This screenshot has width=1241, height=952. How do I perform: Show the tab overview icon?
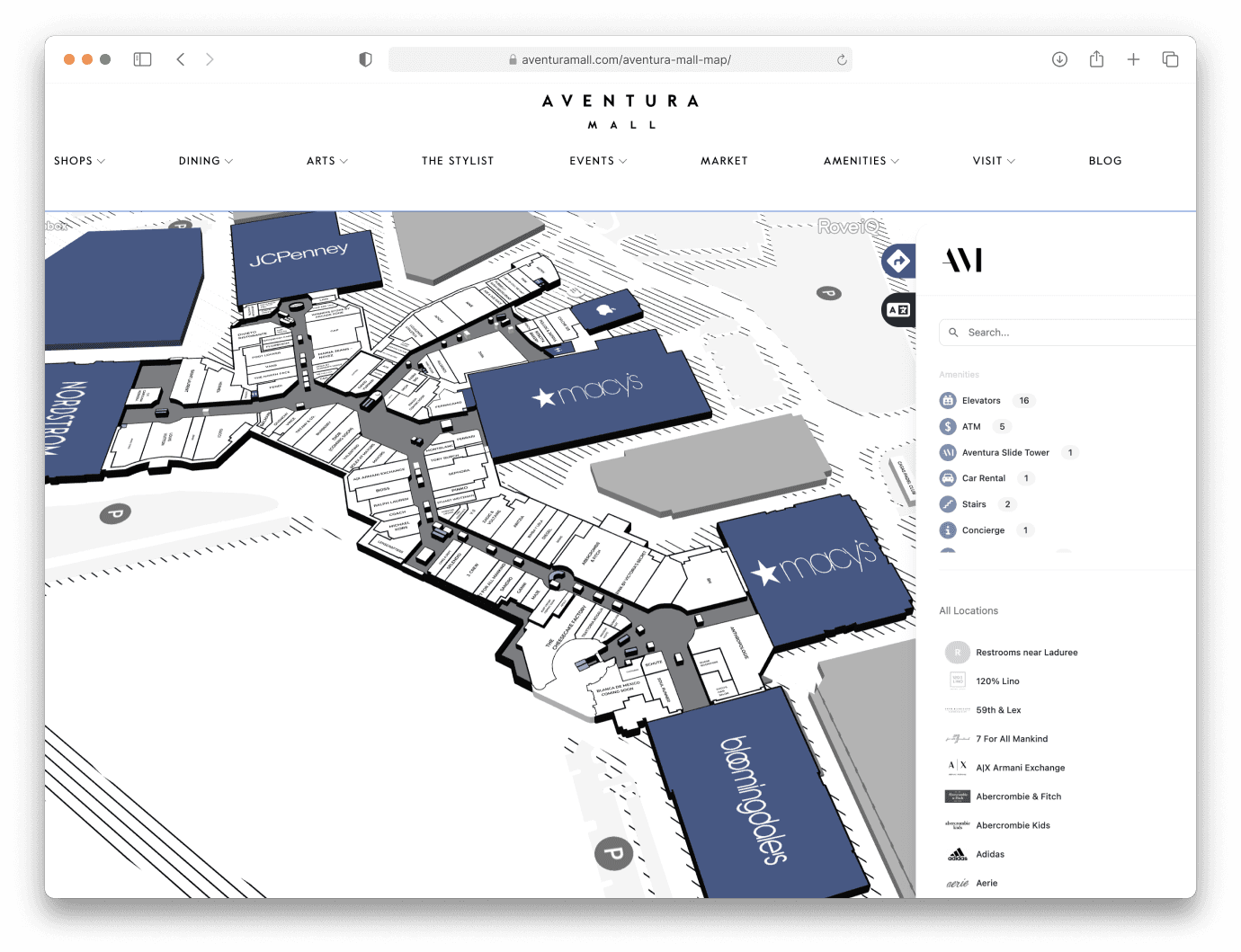[x=1170, y=59]
